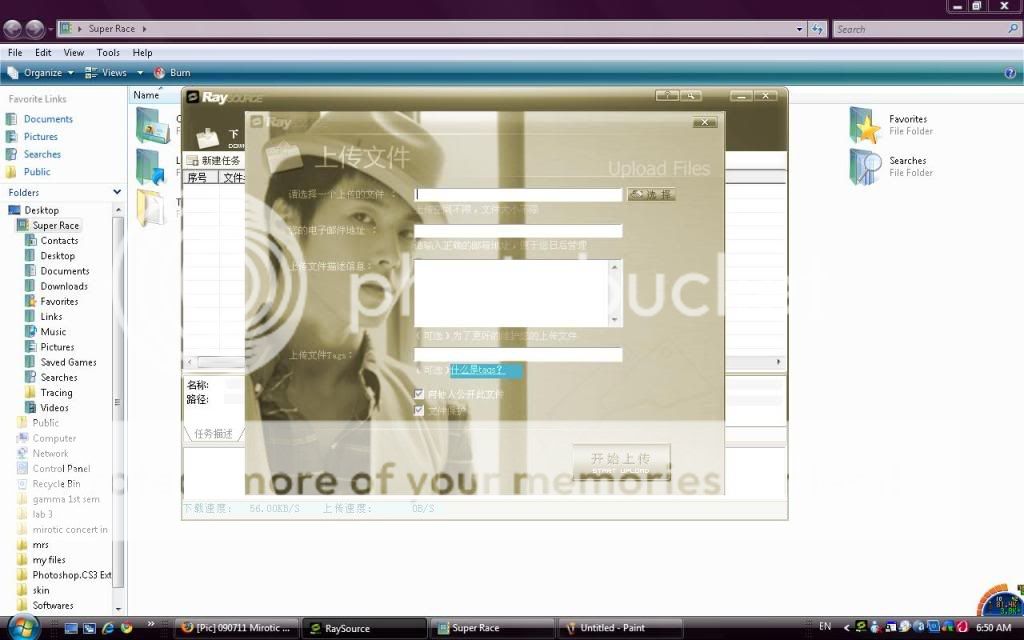Select Saved Games in folder tree

[68, 362]
